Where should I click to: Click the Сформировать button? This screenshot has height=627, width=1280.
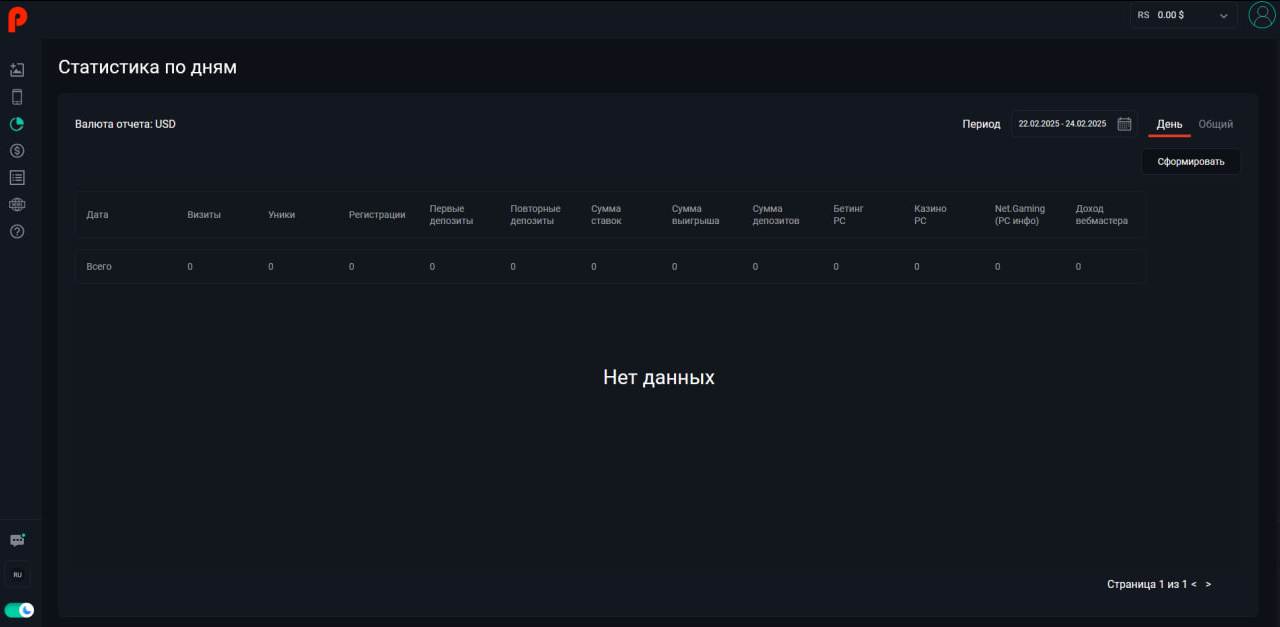tap(1190, 161)
